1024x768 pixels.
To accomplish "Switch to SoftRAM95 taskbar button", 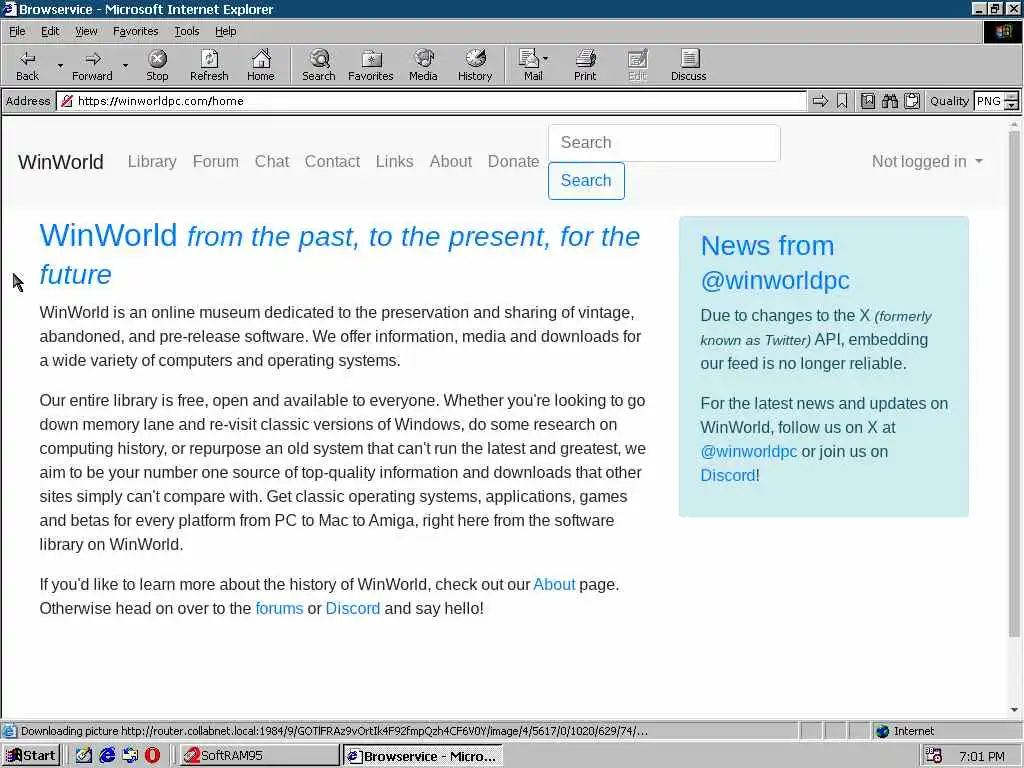I will 259,756.
